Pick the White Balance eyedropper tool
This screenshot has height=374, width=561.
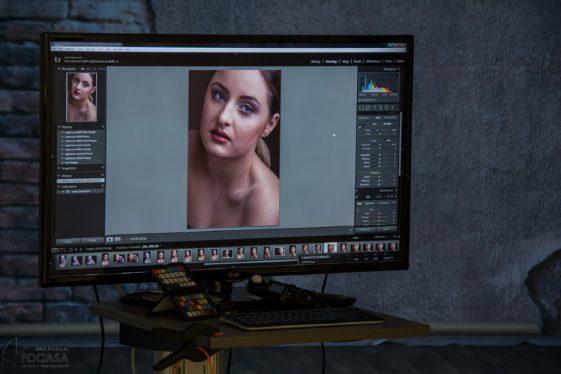pyautogui.click(x=361, y=126)
